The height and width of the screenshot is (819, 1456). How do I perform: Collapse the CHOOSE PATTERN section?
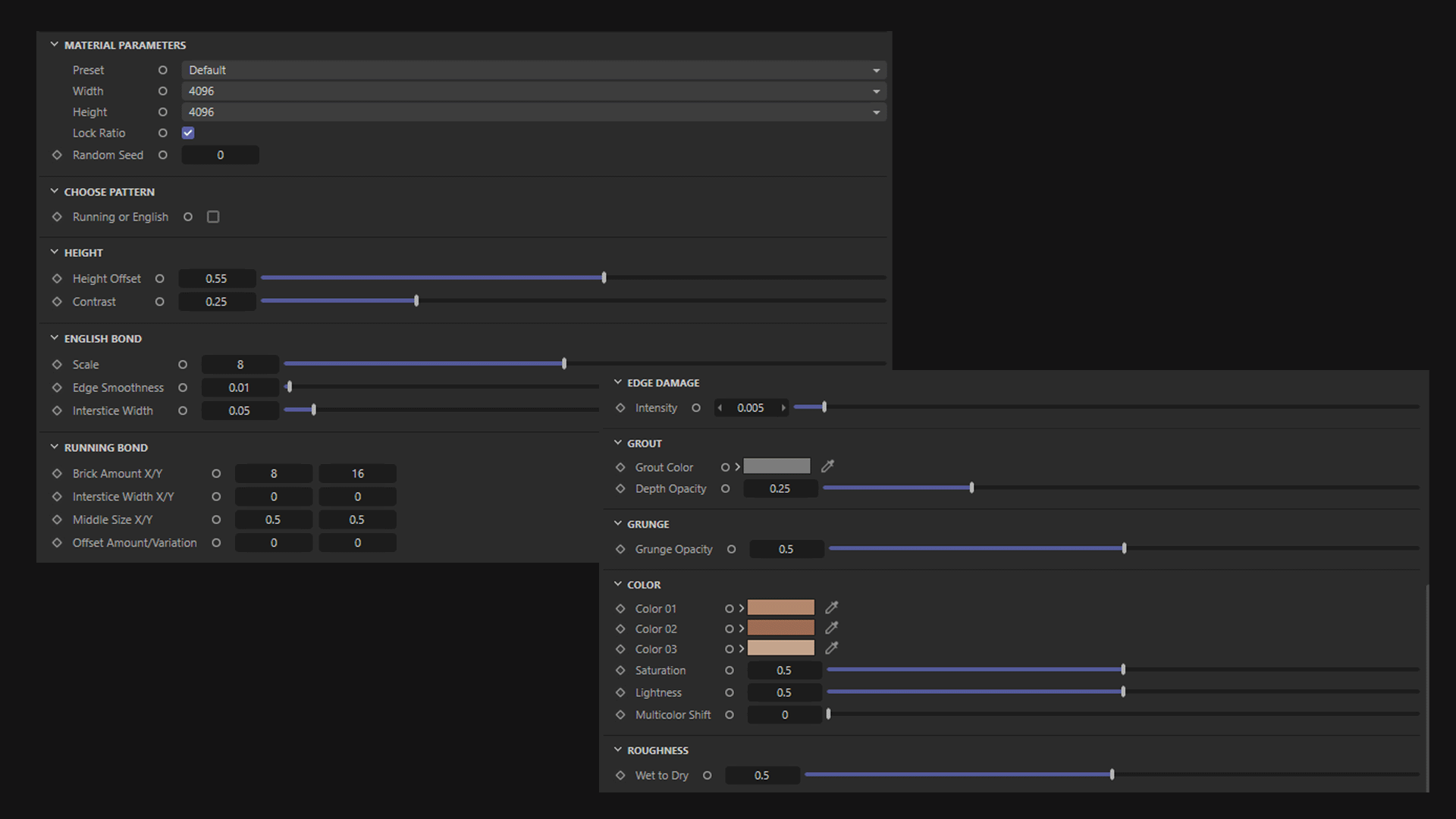pos(54,191)
